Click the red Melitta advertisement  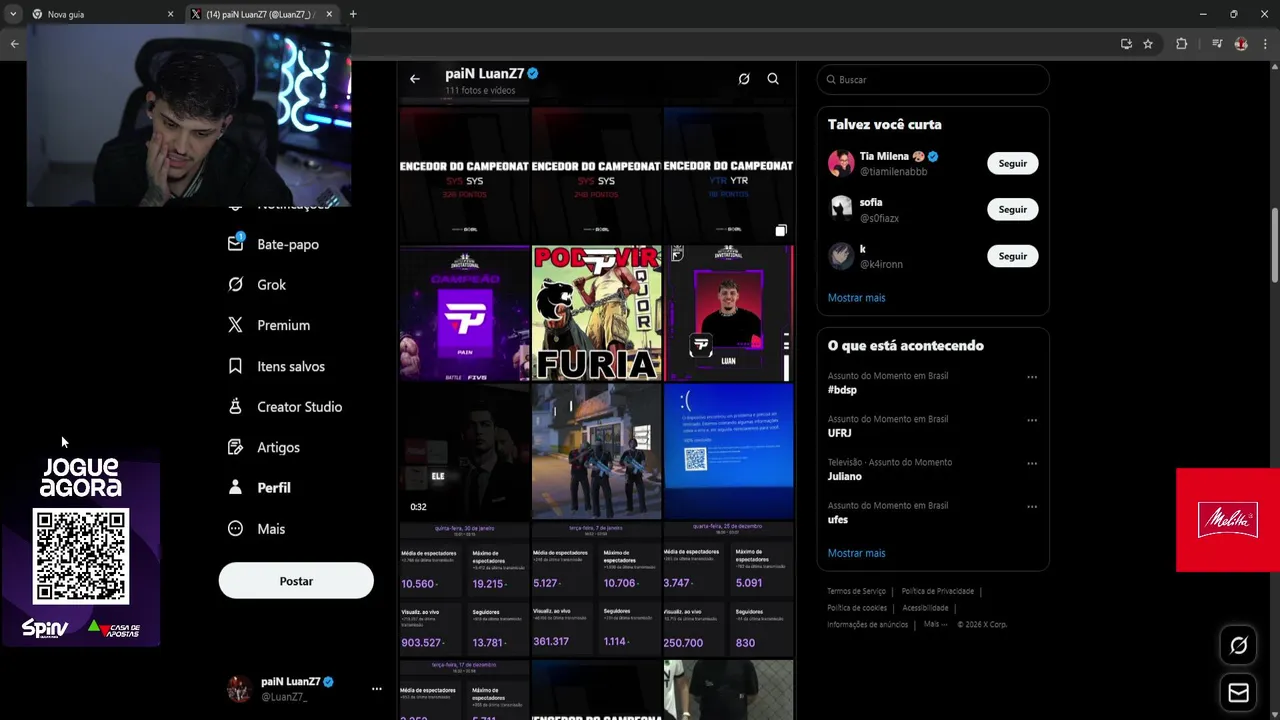[x=1228, y=520]
